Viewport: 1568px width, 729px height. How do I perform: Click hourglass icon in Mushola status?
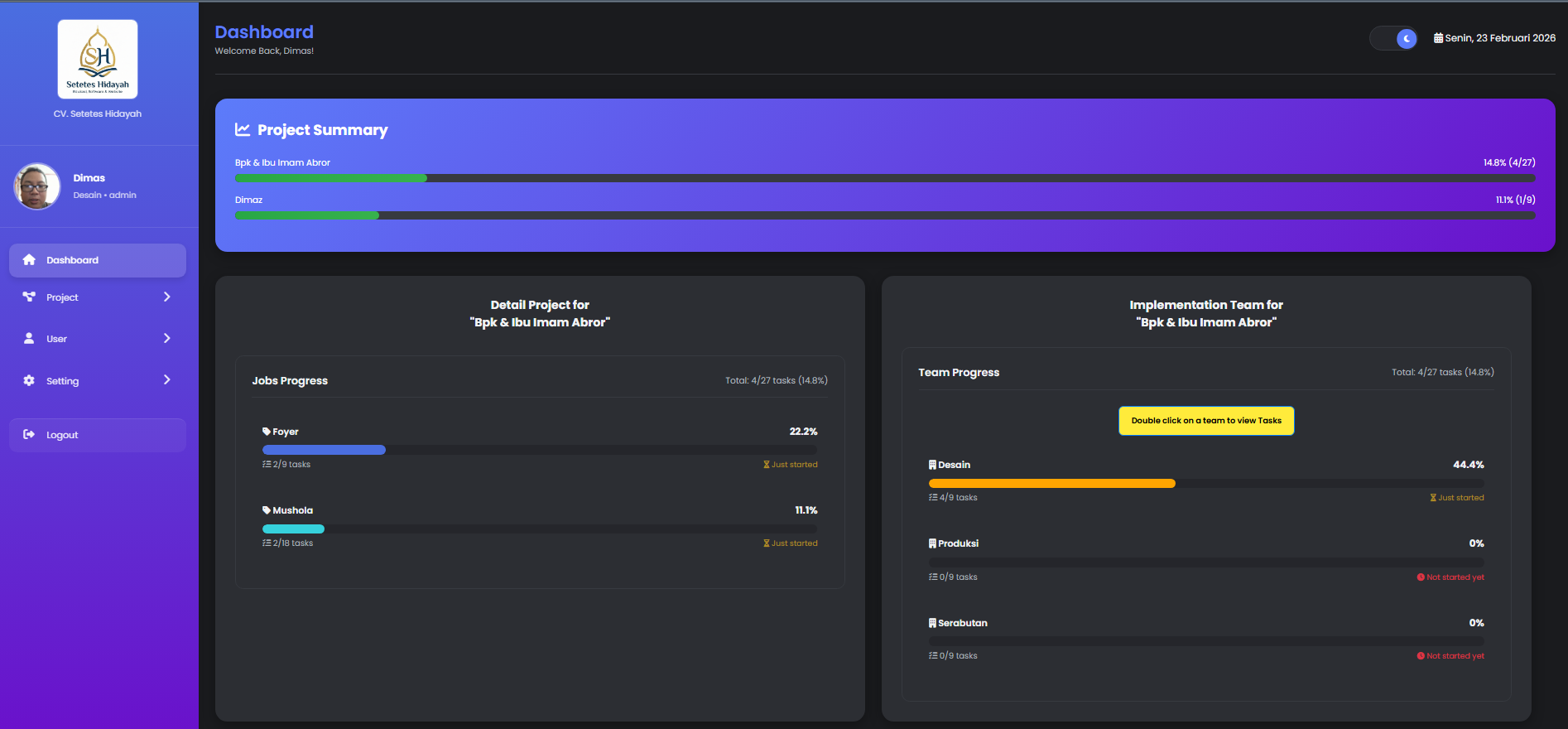coord(767,543)
